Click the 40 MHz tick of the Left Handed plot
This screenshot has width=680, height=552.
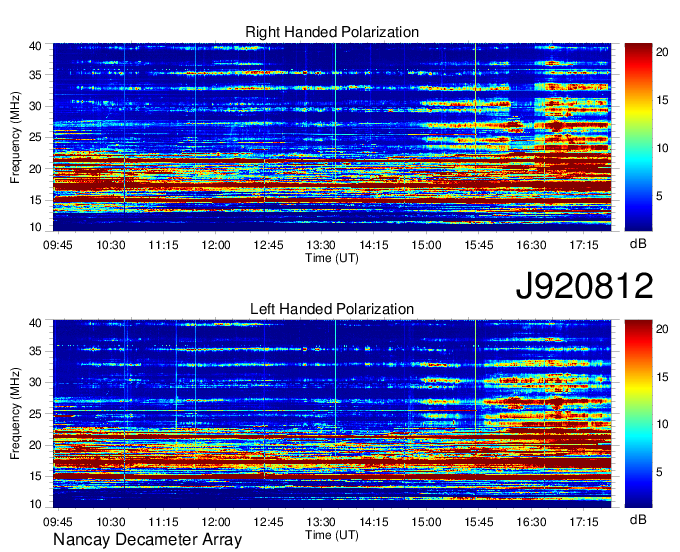pos(35,323)
